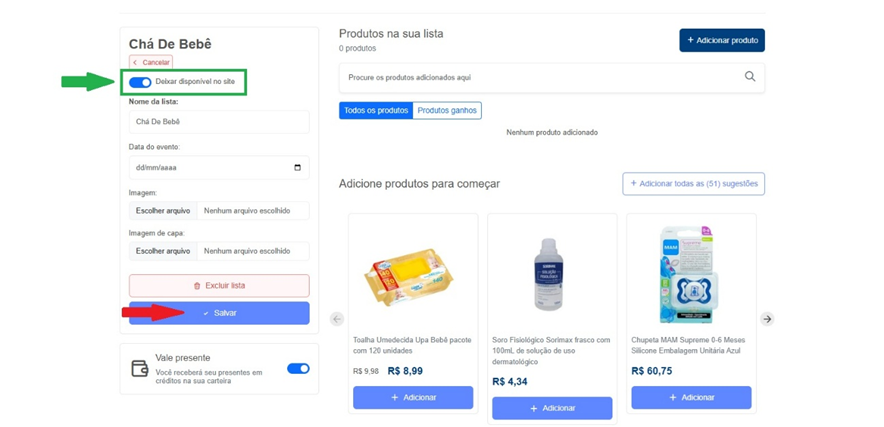Select 'Todos os produtos' tab
The image size is (884, 427).
(376, 110)
